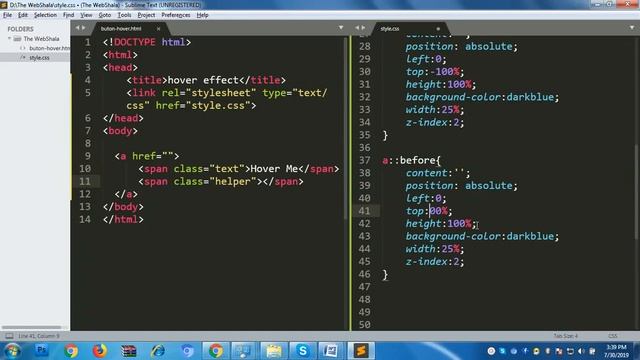Click next tab arrow in right pane
Screen dimensions: 640x360
tap(363, 28)
